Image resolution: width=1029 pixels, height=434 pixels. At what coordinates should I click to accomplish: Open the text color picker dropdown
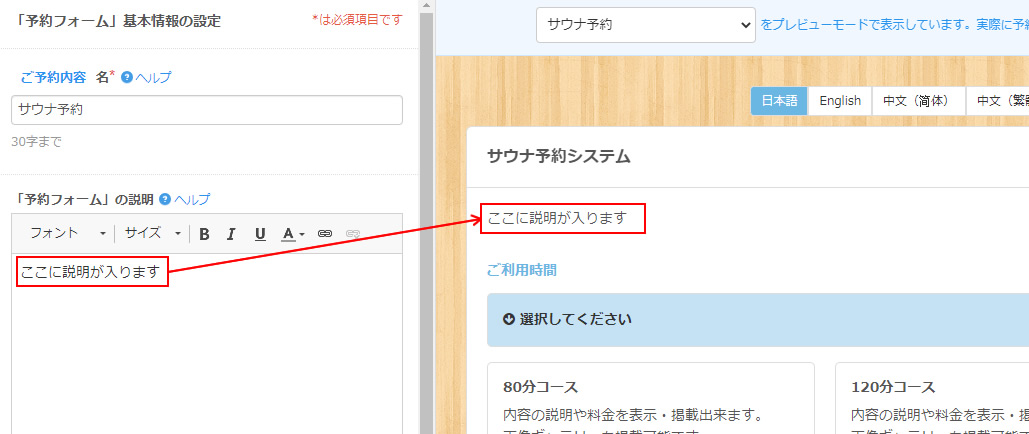(293, 234)
